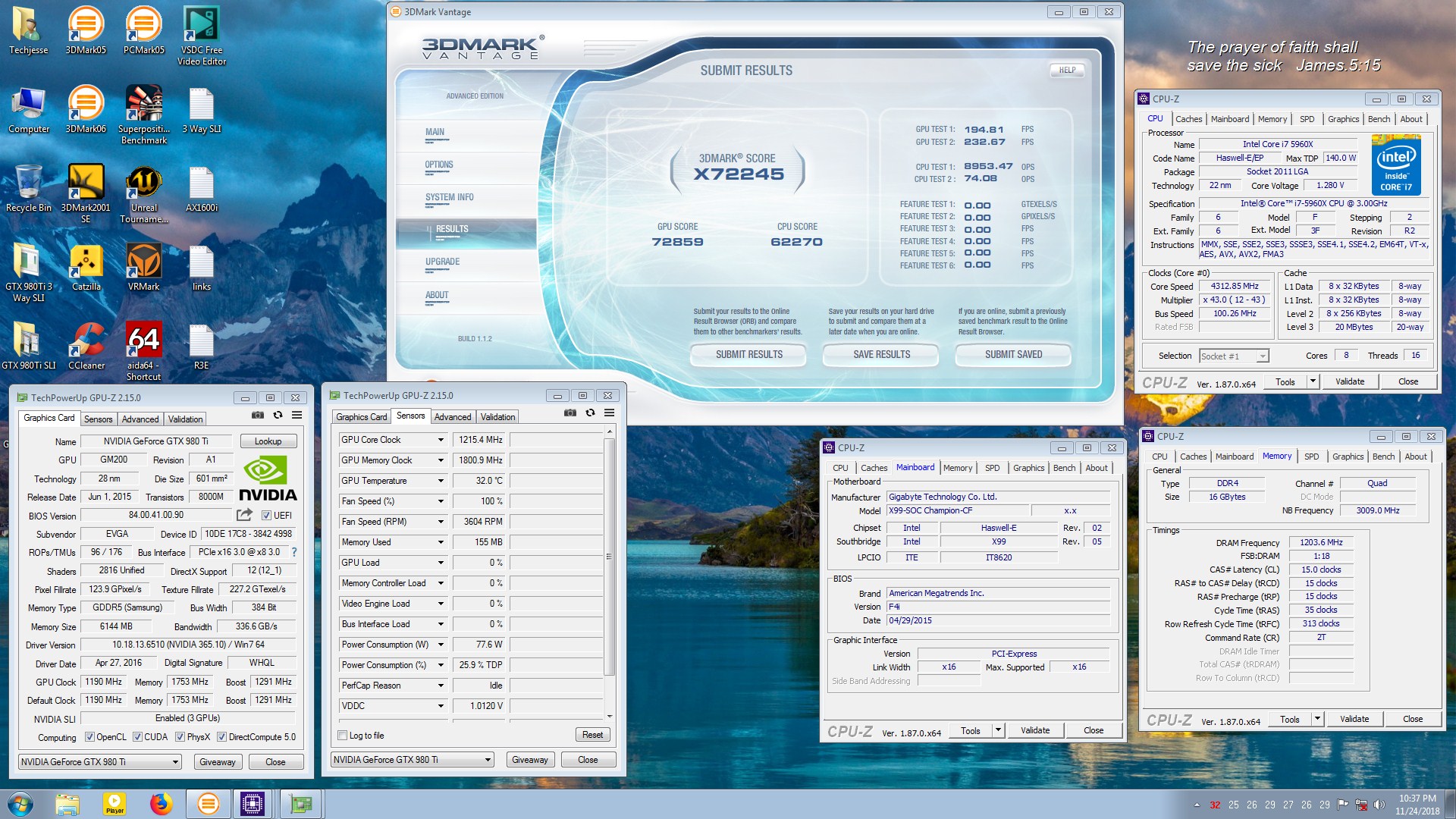Image resolution: width=1456 pixels, height=819 pixels.
Task: Click the Bus Interface question mark in GPU-Z
Action: click(x=294, y=552)
